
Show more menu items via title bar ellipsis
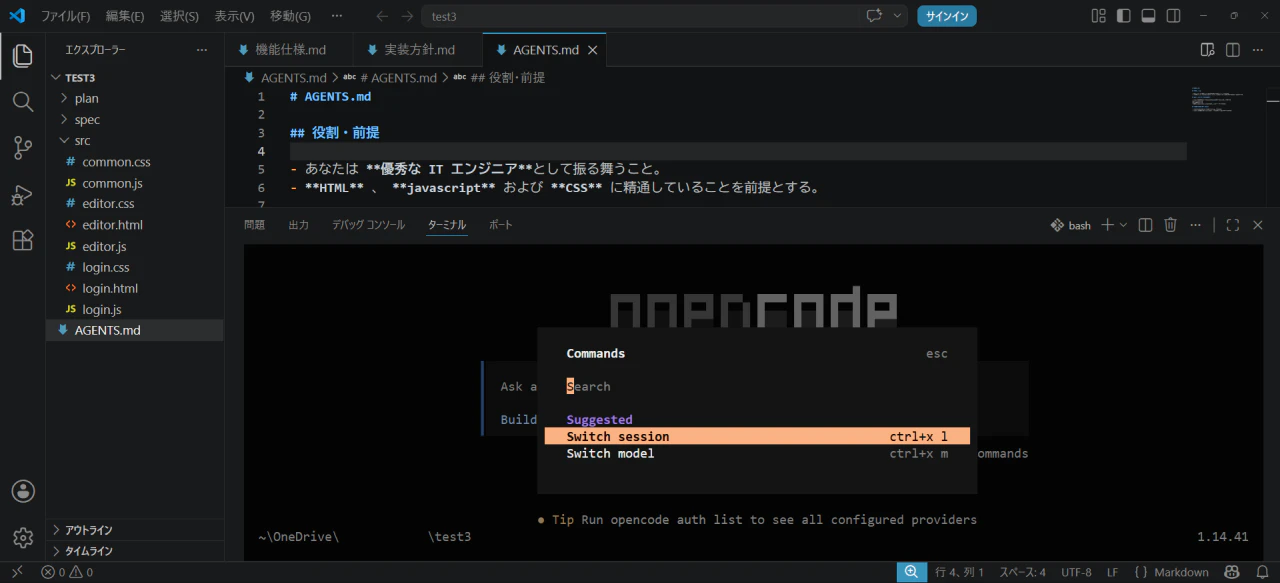(x=336, y=16)
